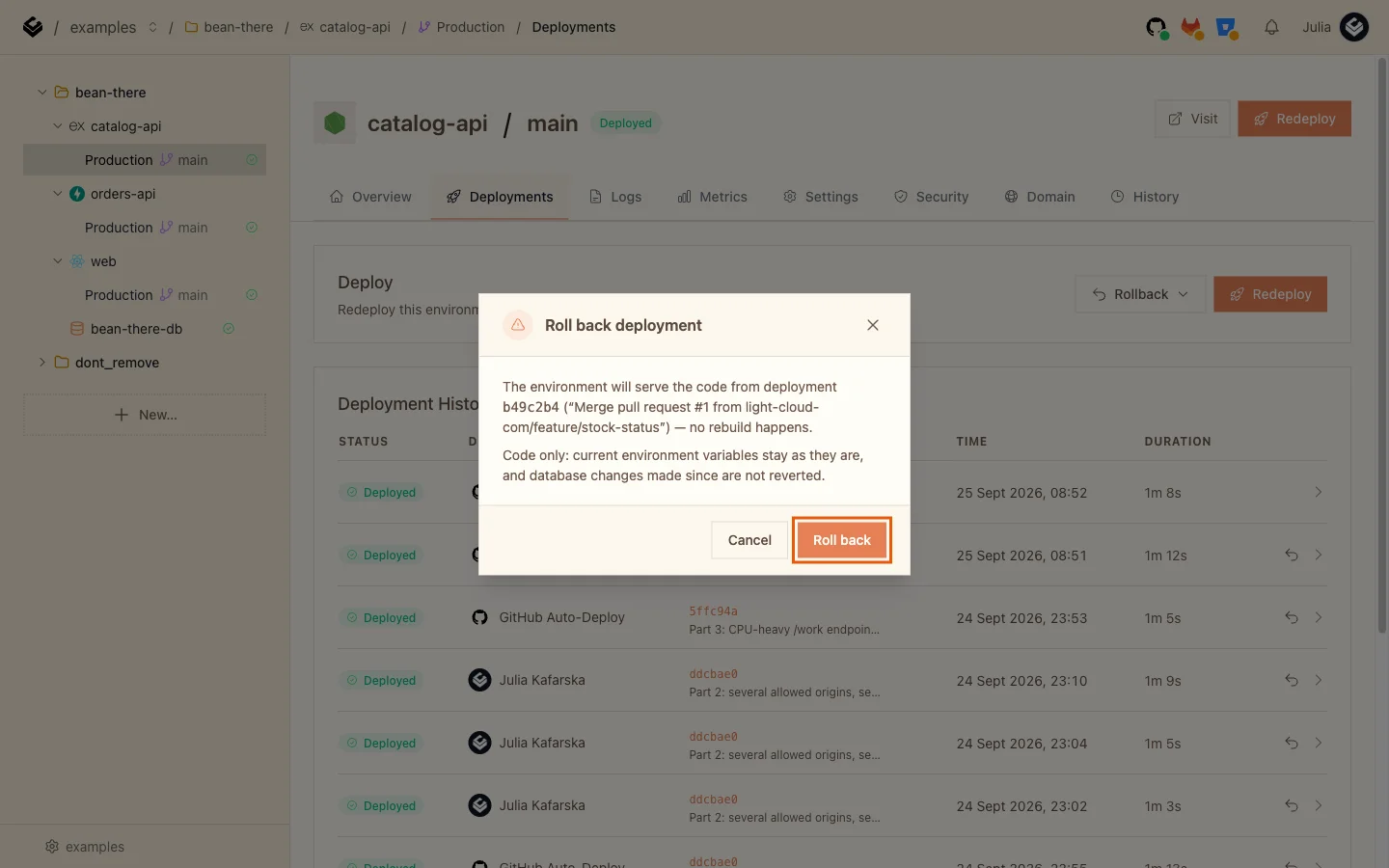The width and height of the screenshot is (1389, 868).
Task: Roll back icon for 24 Sept 23:02 deployment
Action: [x=1291, y=805]
